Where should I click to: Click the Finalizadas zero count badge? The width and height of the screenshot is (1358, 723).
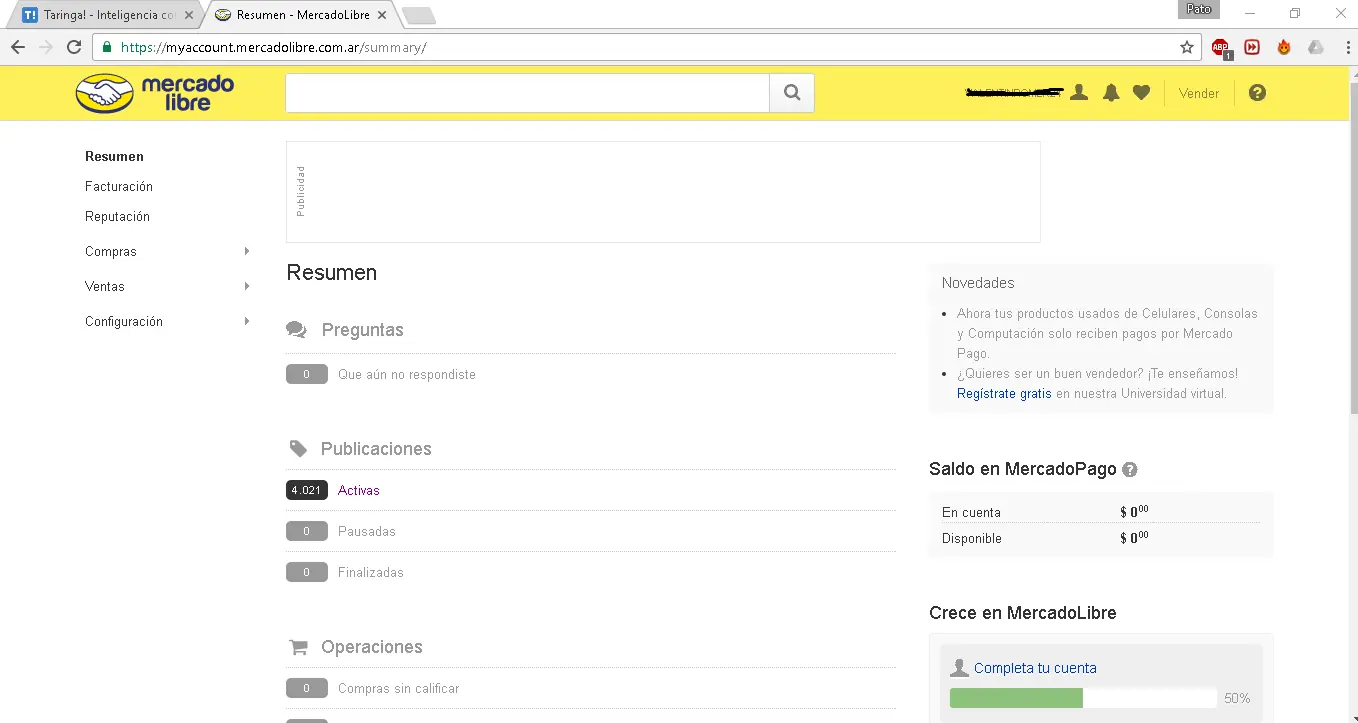click(306, 572)
